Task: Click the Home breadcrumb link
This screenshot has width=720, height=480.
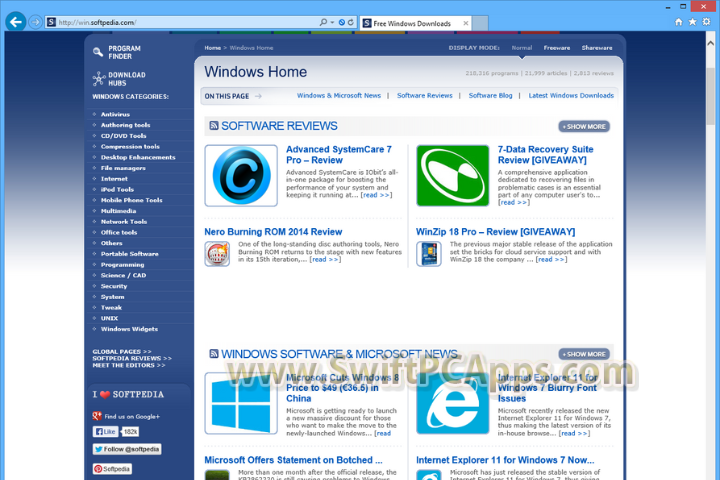Action: click(212, 48)
